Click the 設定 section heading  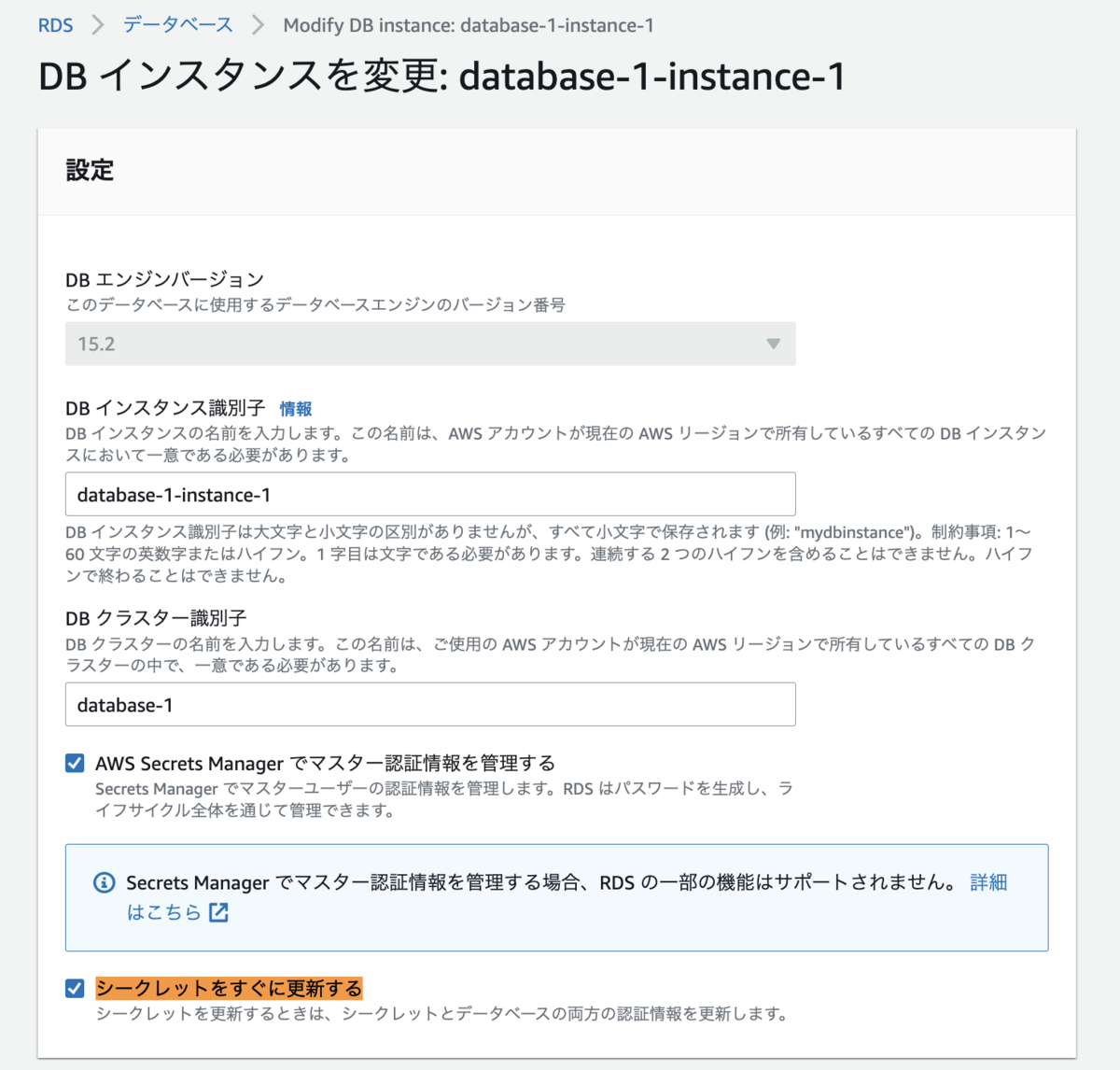pos(90,170)
